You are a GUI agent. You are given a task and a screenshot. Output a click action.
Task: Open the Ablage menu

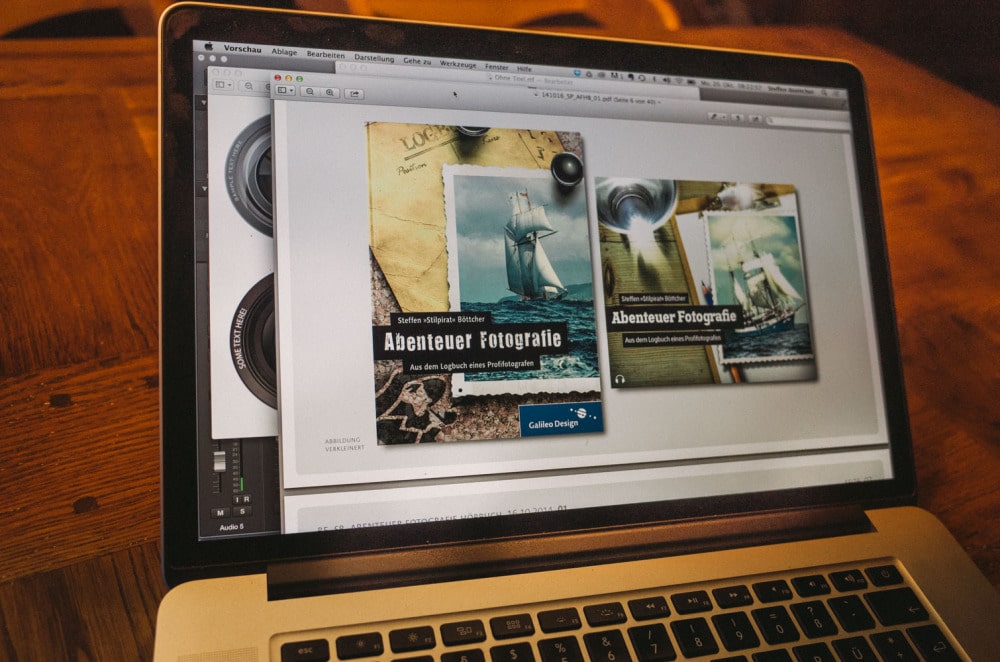[284, 52]
